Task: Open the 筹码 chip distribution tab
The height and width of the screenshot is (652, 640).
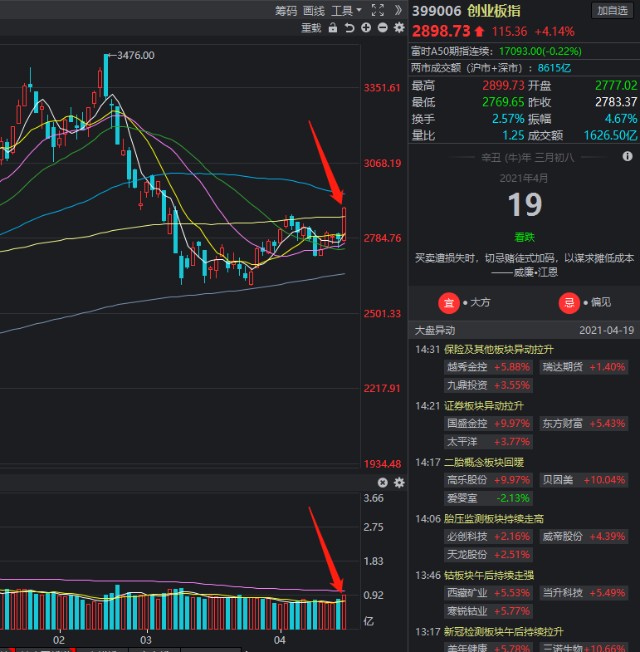Action: pyautogui.click(x=286, y=11)
